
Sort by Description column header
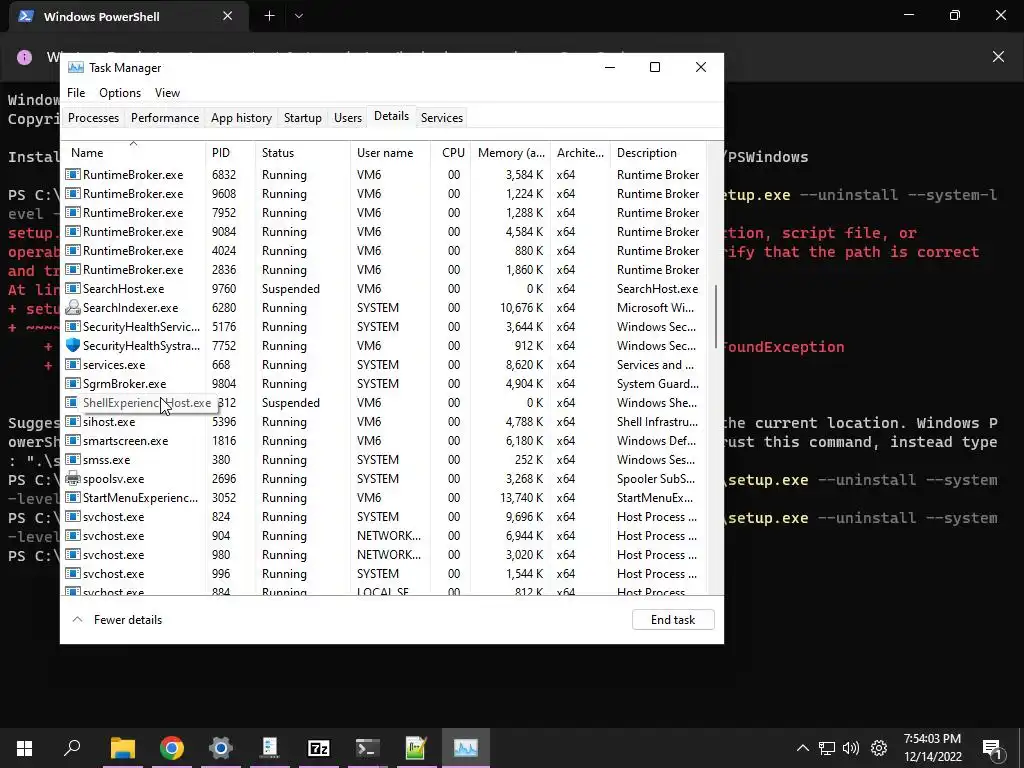[658, 153]
